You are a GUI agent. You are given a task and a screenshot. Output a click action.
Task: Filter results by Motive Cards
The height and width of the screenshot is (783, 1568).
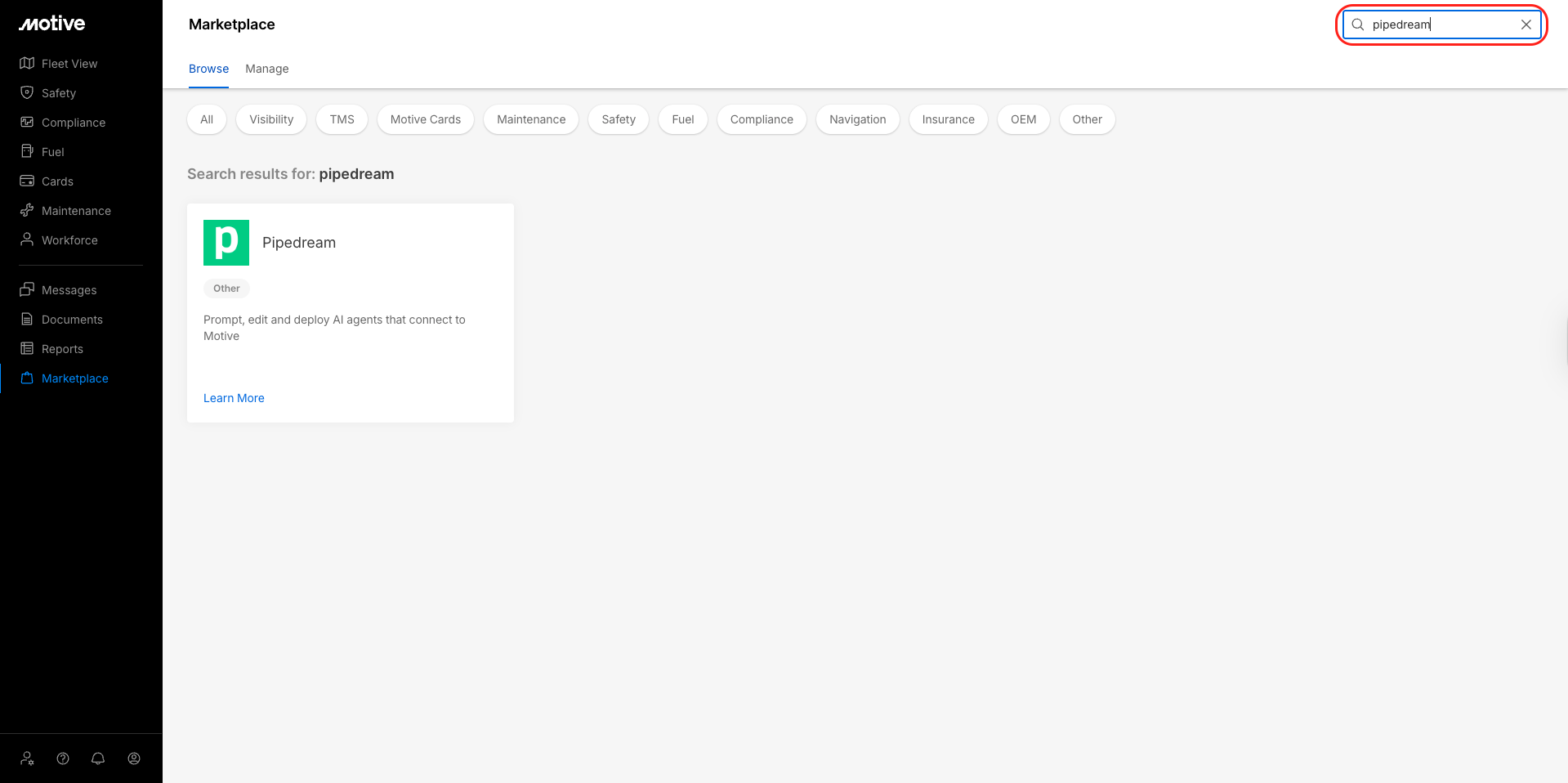[x=425, y=119]
